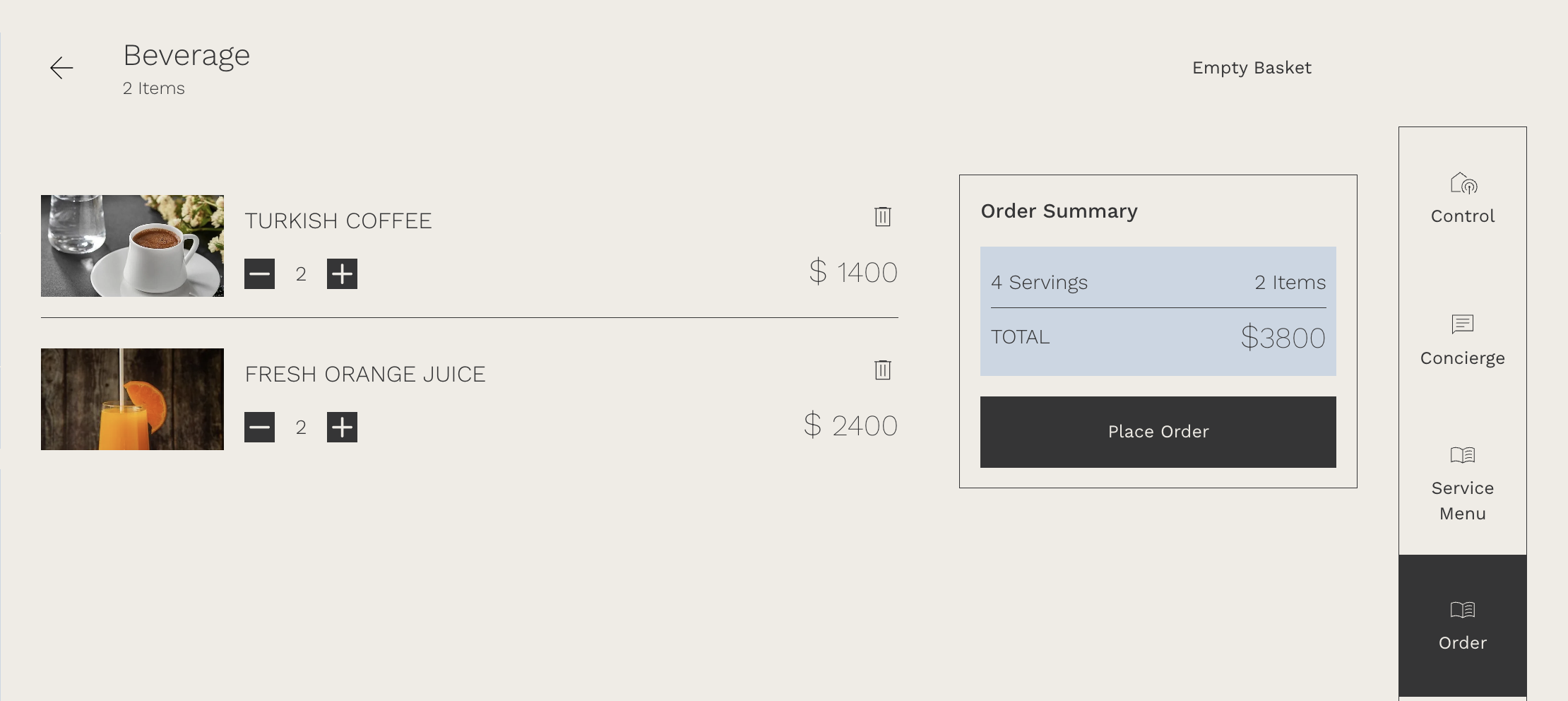Click the Empty Basket link
This screenshot has width=1568, height=701.
click(1251, 68)
